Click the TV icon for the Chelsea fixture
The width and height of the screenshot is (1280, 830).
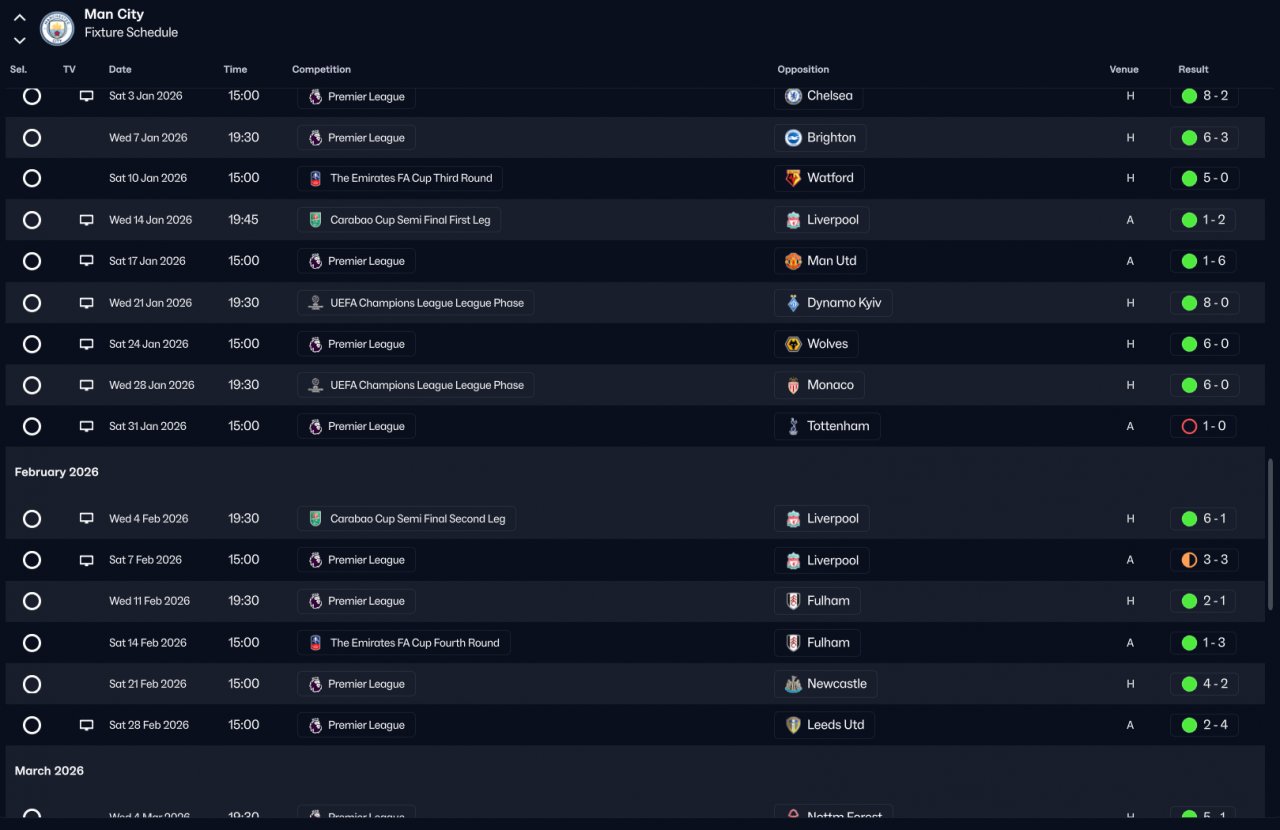tap(87, 96)
